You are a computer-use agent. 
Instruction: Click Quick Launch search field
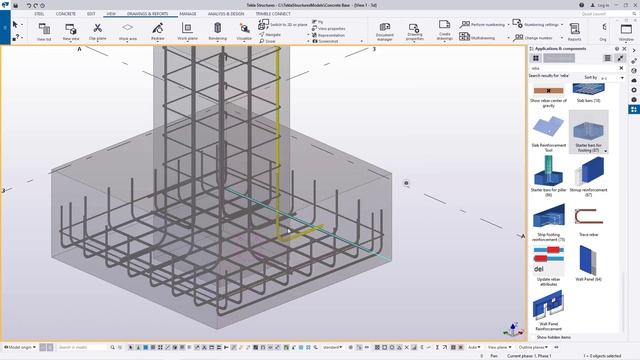(608, 14)
